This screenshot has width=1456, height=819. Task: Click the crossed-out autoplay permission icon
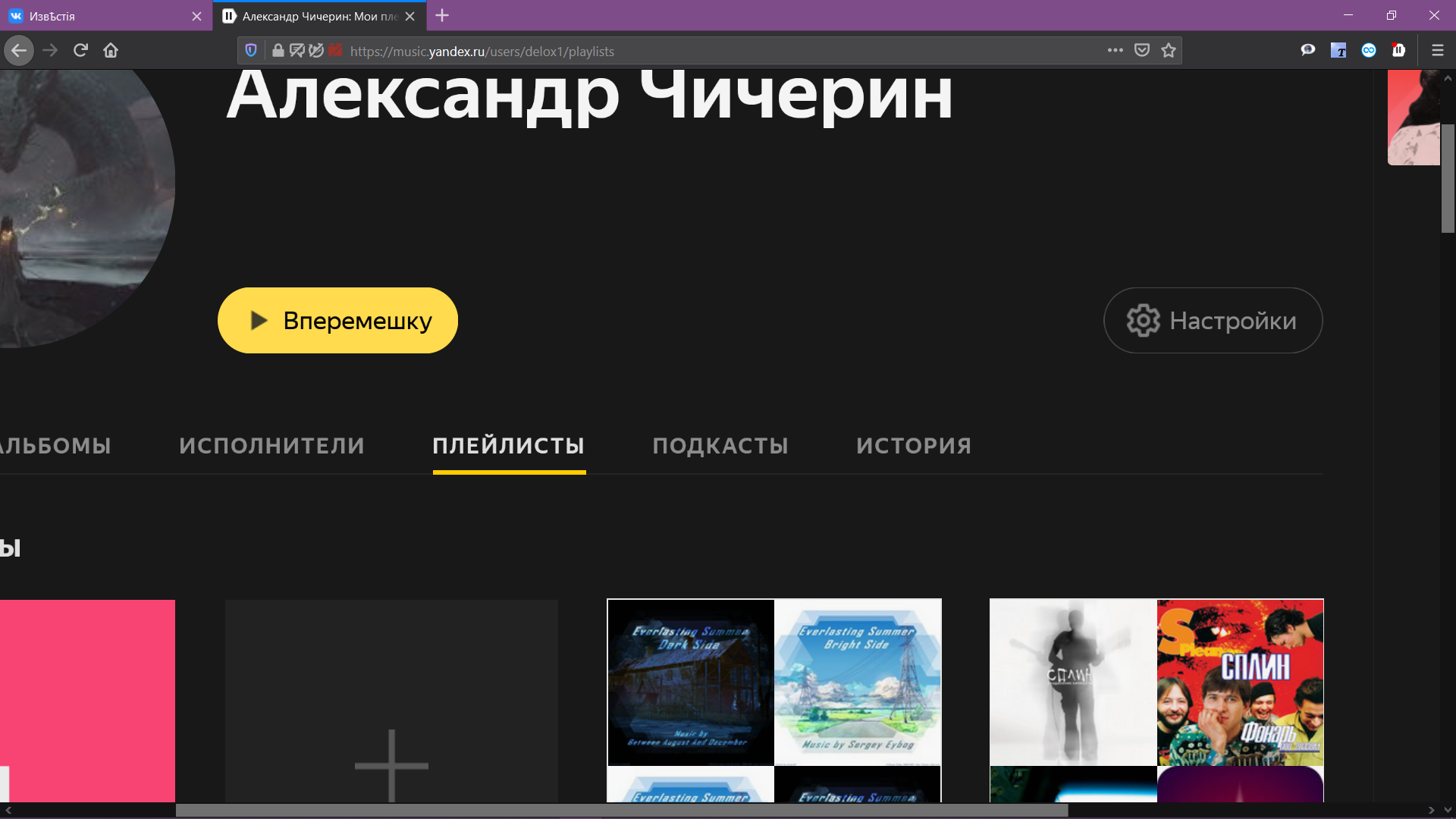(x=316, y=51)
